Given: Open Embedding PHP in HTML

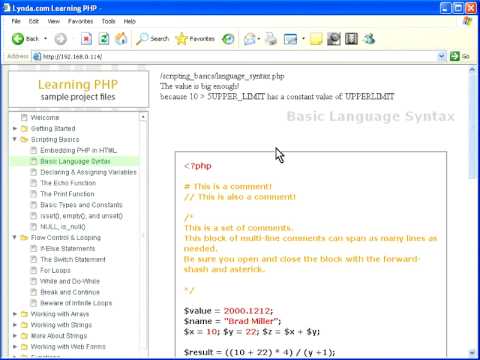Looking at the screenshot, I should click(79, 150).
